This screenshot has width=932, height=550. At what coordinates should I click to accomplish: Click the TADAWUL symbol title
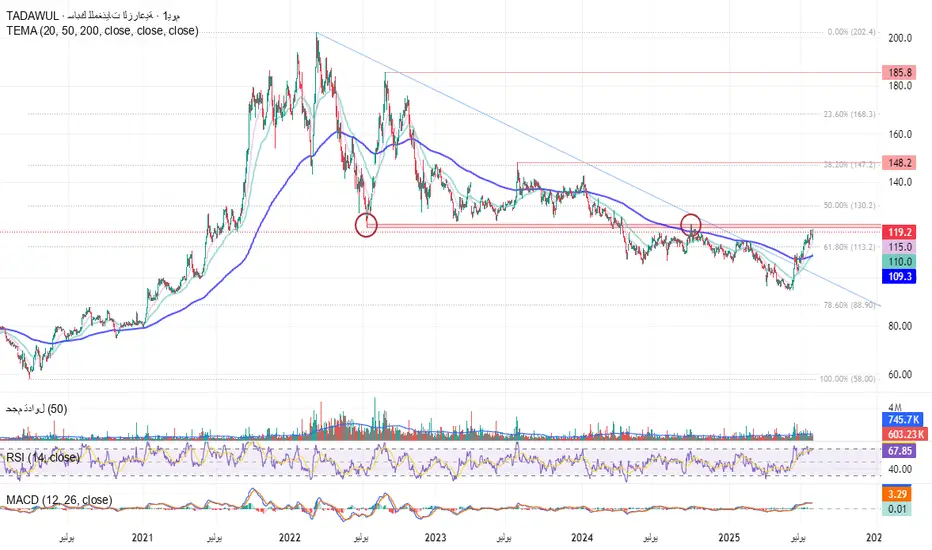[x=93, y=16]
